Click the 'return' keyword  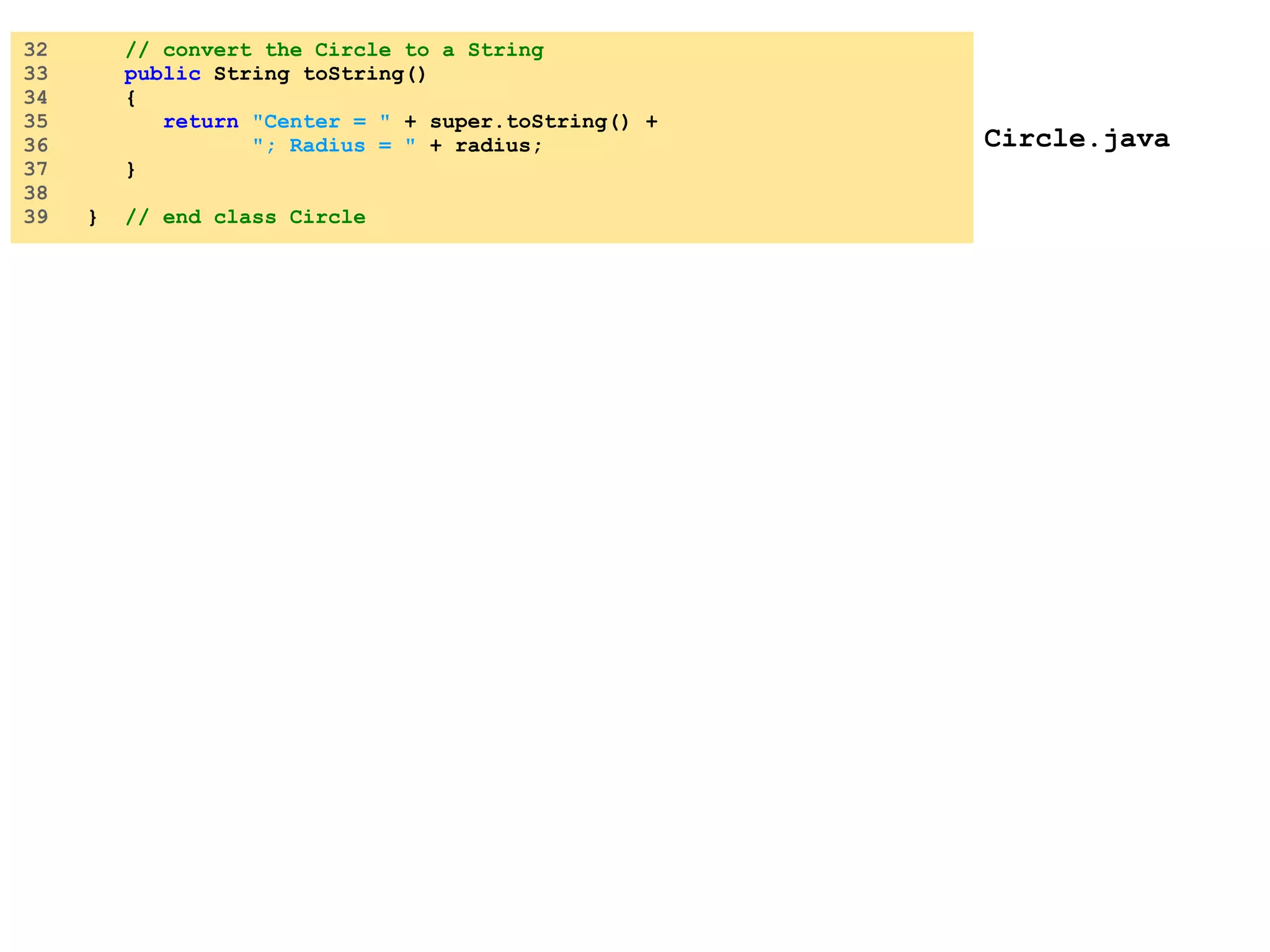pyautogui.click(x=200, y=121)
